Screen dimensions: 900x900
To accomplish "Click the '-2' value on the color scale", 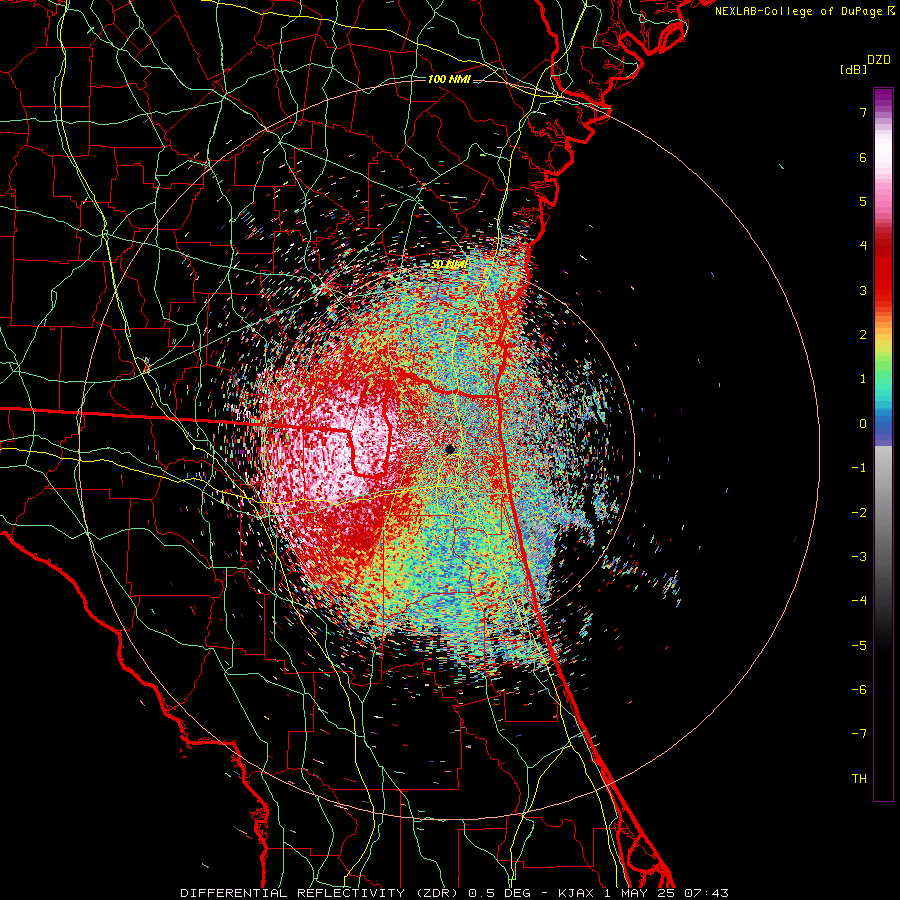I will (859, 513).
